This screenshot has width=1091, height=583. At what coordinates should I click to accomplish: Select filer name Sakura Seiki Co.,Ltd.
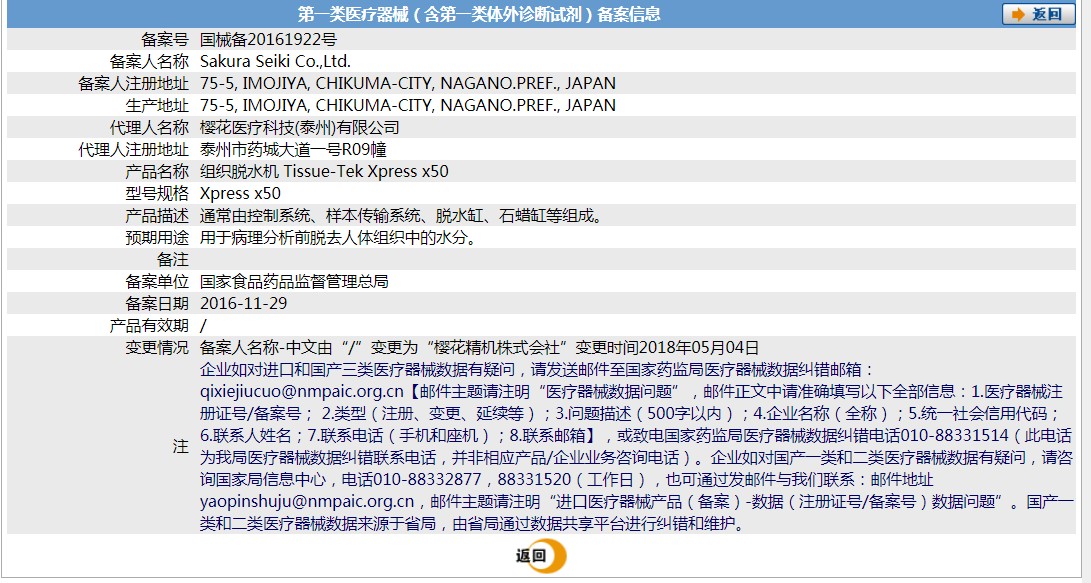click(275, 61)
